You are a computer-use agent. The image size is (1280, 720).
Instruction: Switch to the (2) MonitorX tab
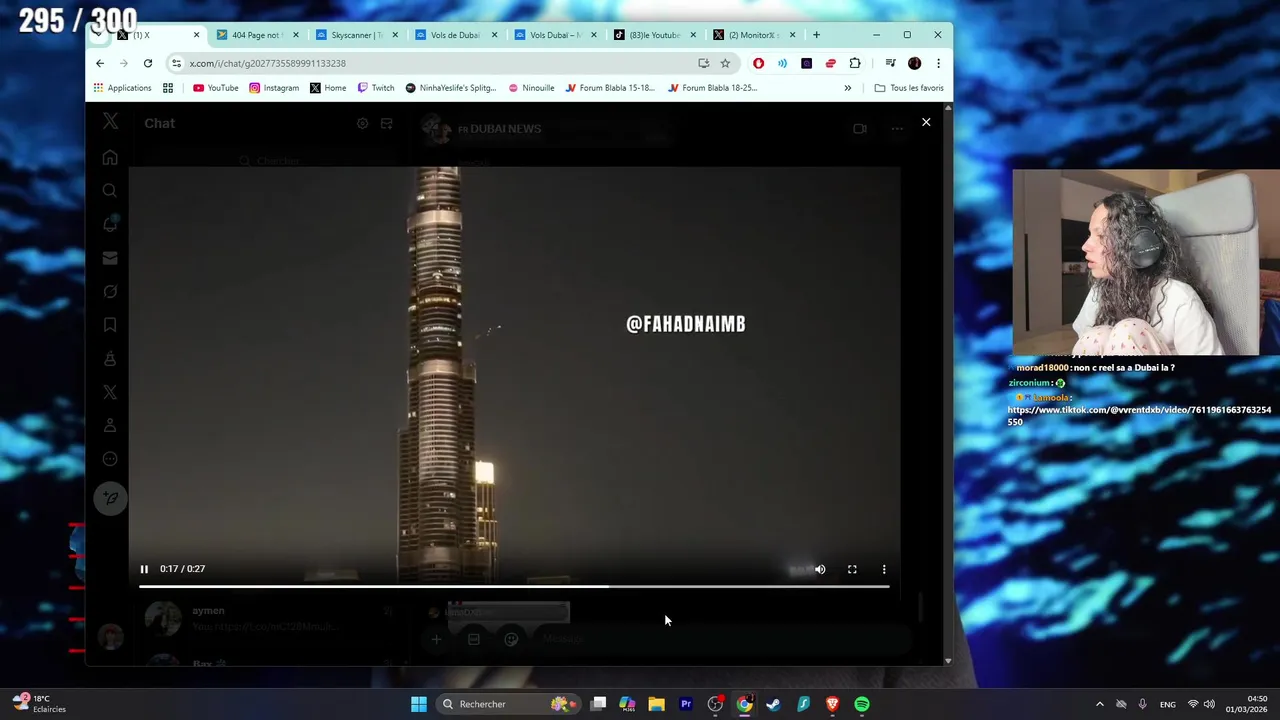[x=753, y=35]
